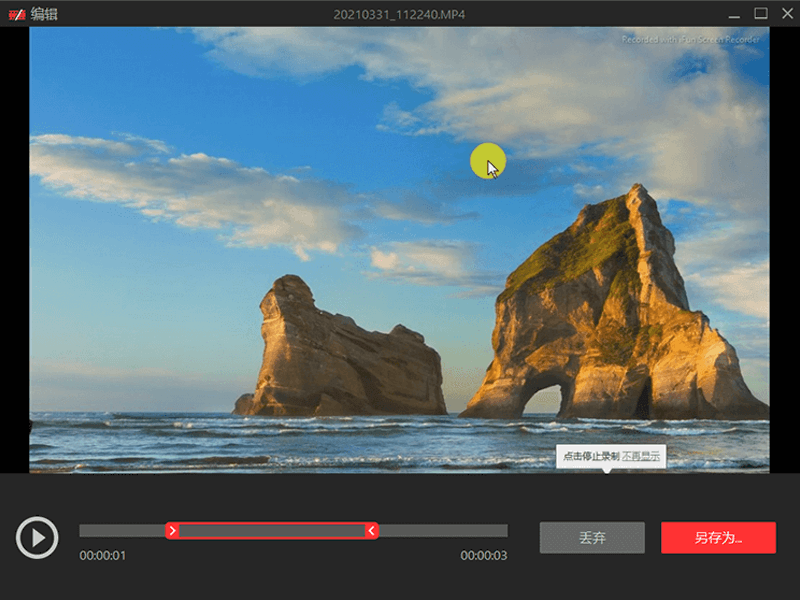Click the grey timeline before the selection
800x600 pixels.
tap(122, 531)
